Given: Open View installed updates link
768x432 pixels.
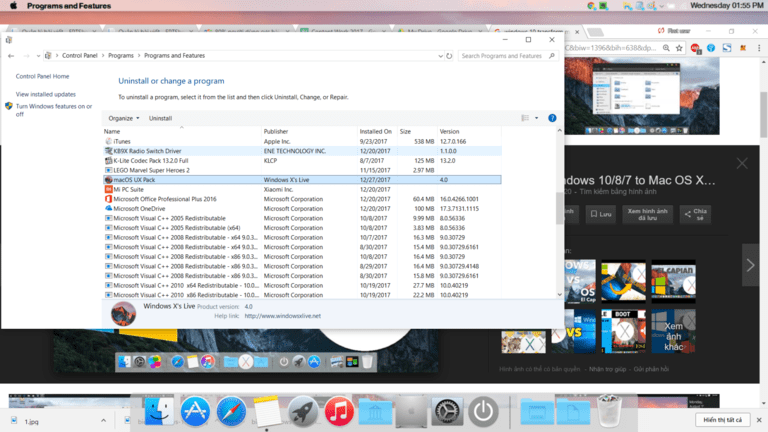Looking at the screenshot, I should (x=46, y=94).
